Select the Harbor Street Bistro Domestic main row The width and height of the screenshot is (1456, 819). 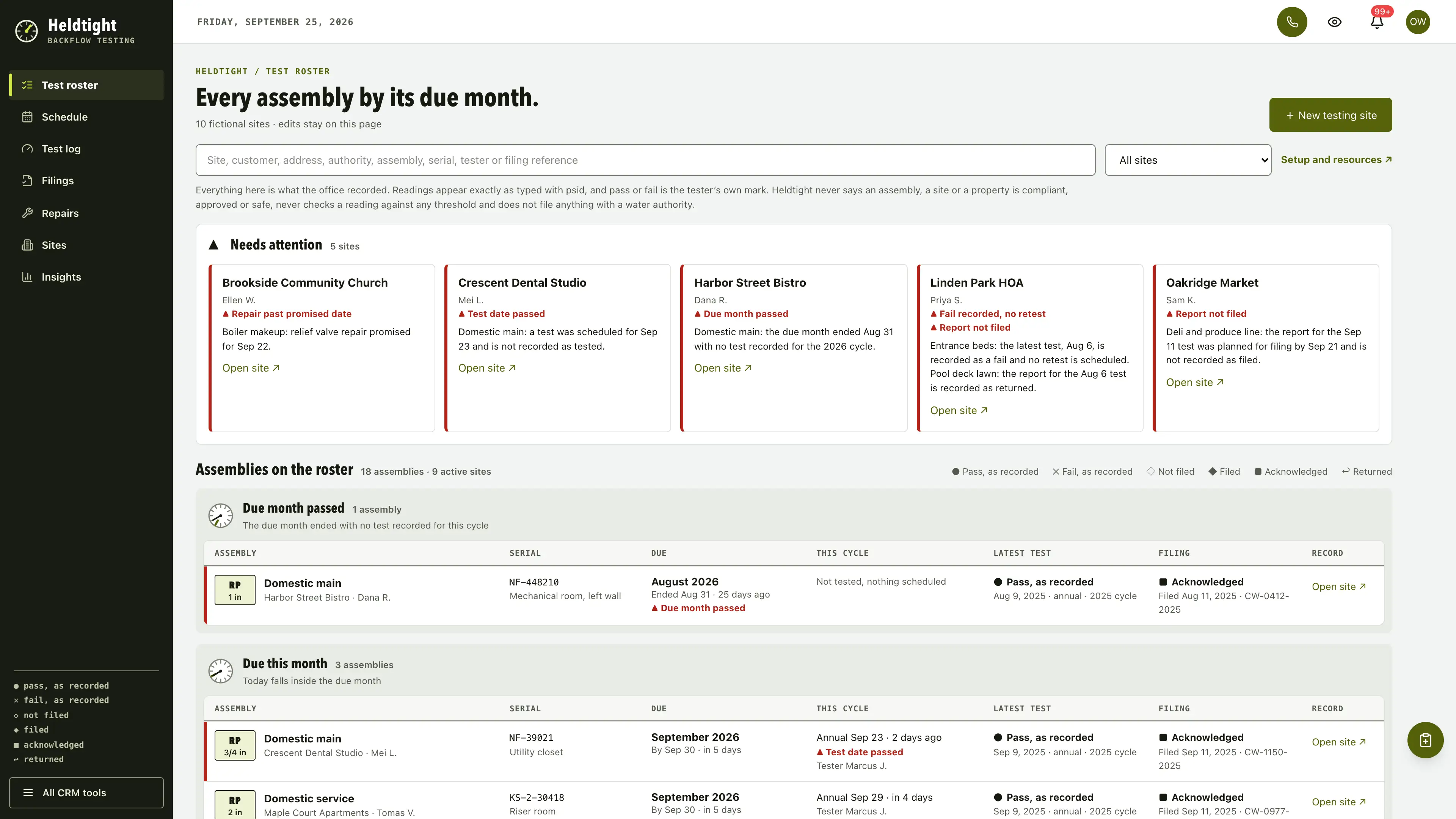pyautogui.click(x=794, y=595)
